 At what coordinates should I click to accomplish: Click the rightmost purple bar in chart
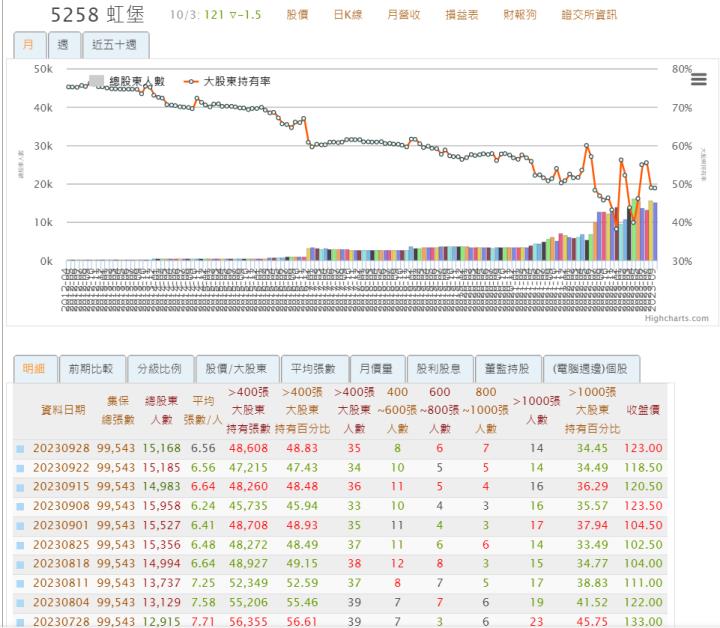pos(655,231)
